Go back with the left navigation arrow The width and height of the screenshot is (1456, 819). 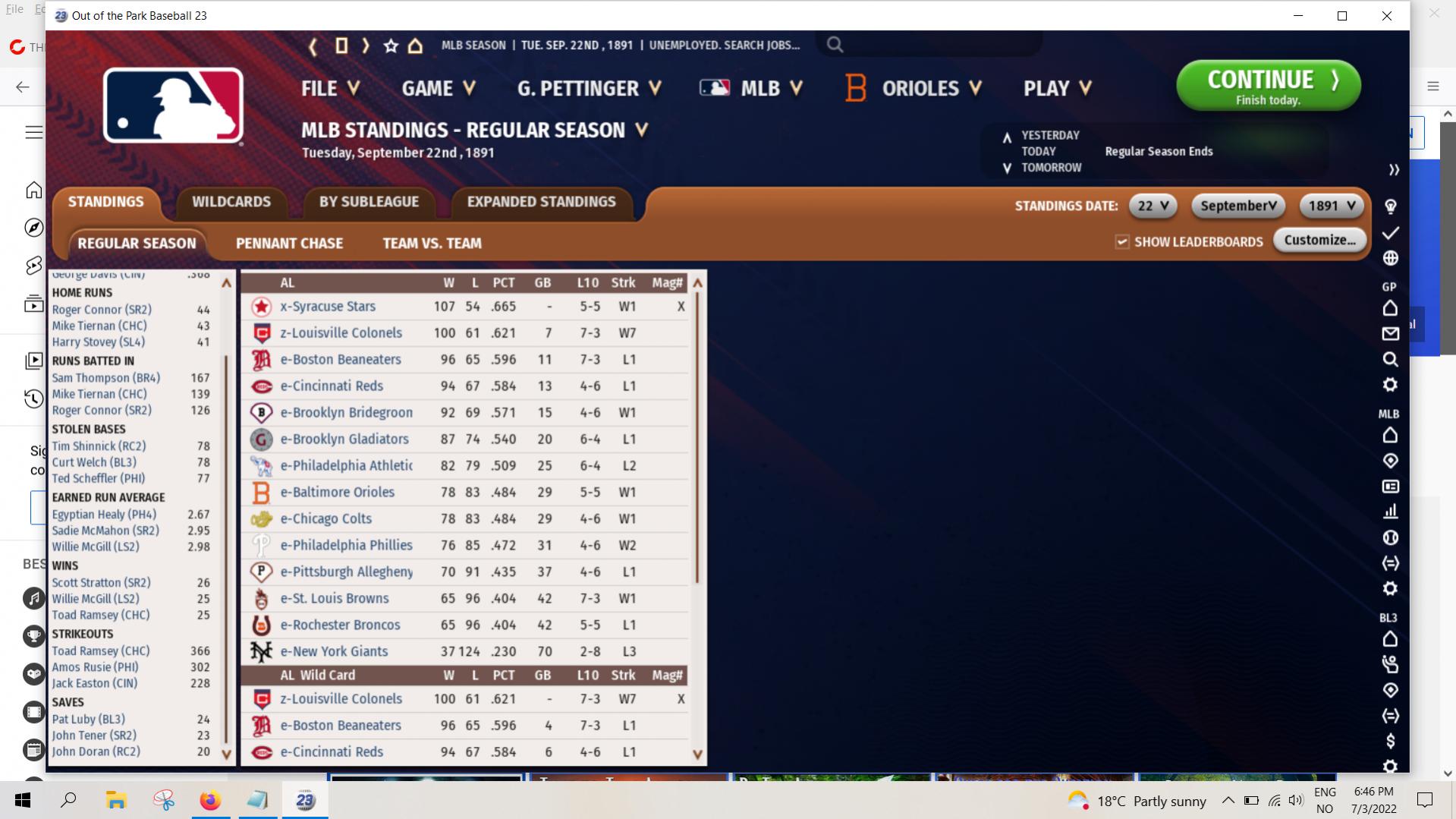coord(313,46)
